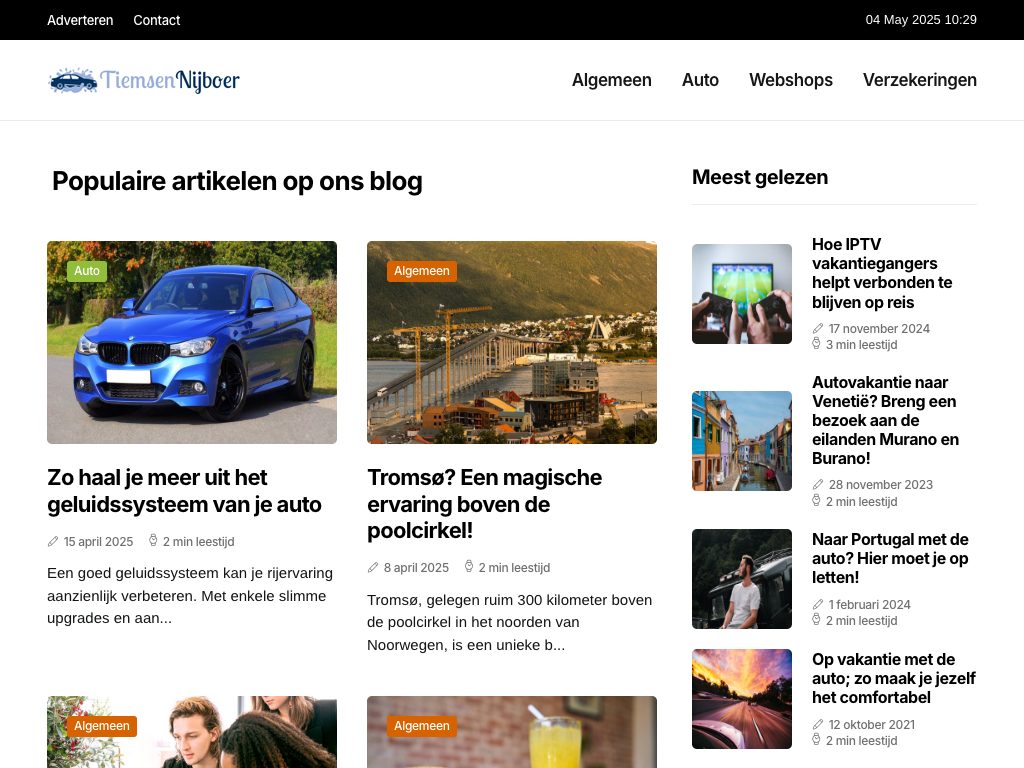Open the blue BMW article thumbnail

point(192,343)
